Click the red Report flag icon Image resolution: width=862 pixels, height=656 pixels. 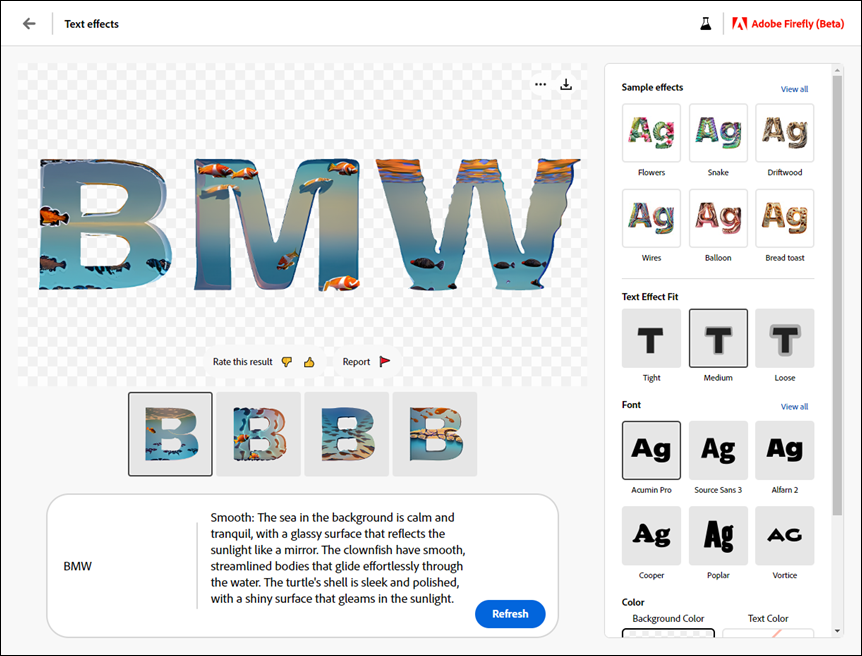(385, 361)
